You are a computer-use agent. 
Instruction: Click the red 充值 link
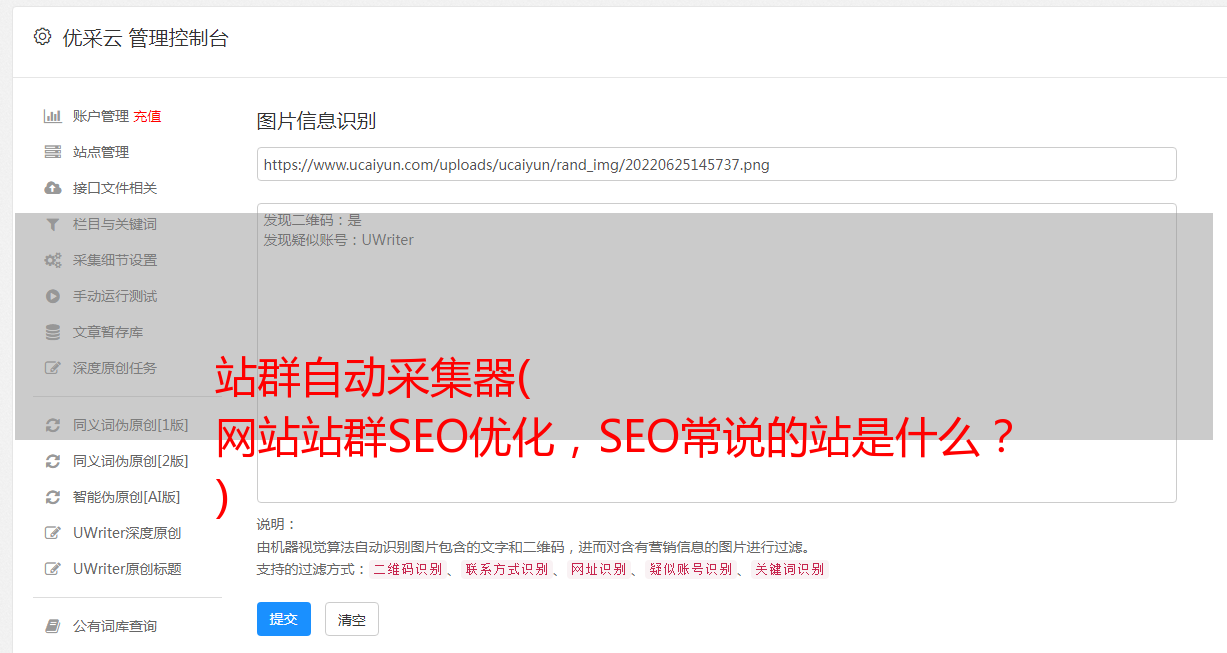(x=147, y=116)
